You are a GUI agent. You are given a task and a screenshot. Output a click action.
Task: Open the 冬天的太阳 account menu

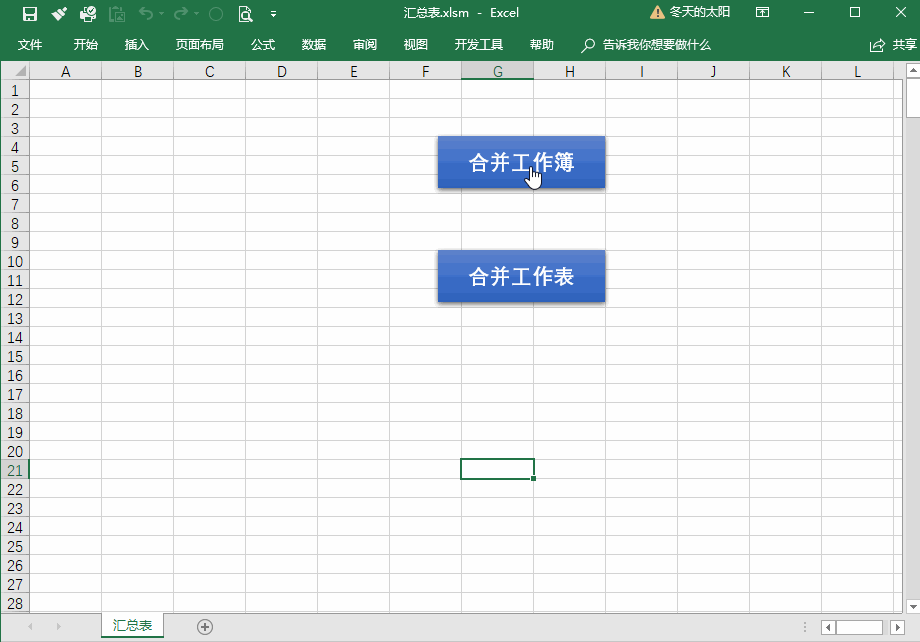pyautogui.click(x=699, y=12)
